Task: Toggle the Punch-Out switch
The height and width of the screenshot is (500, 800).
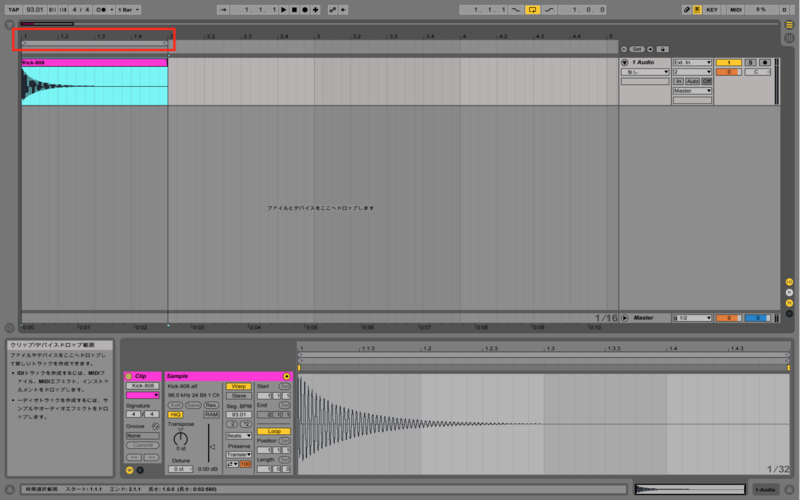Action: tap(549, 10)
